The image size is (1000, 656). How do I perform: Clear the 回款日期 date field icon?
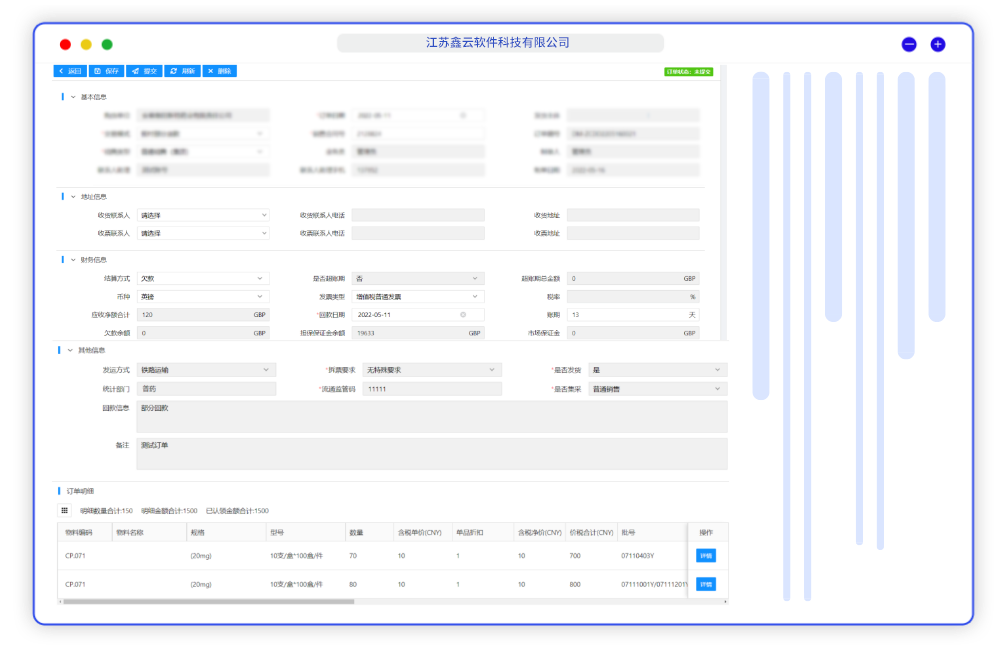tap(463, 315)
